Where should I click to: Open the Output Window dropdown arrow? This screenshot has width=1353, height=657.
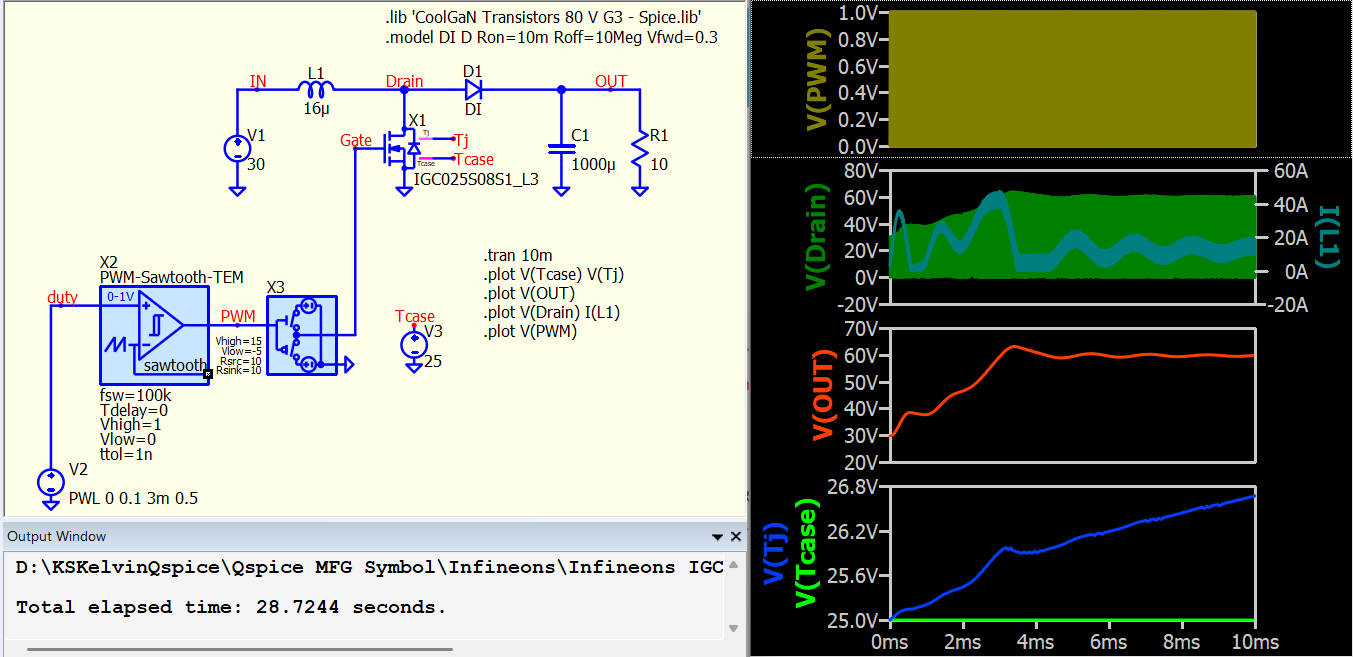(717, 537)
